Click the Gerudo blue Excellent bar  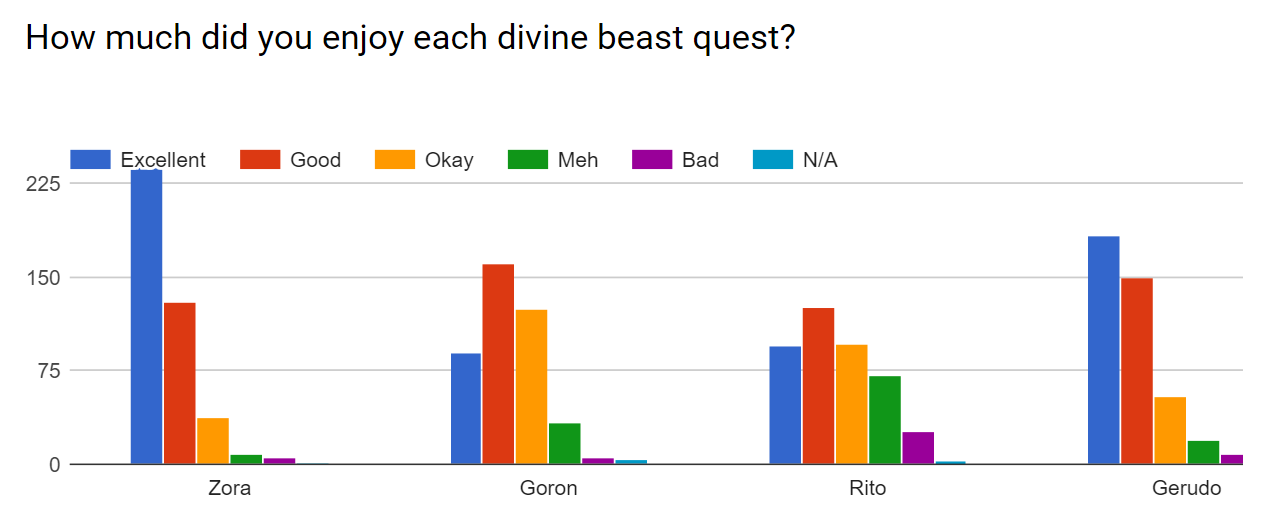point(1103,350)
